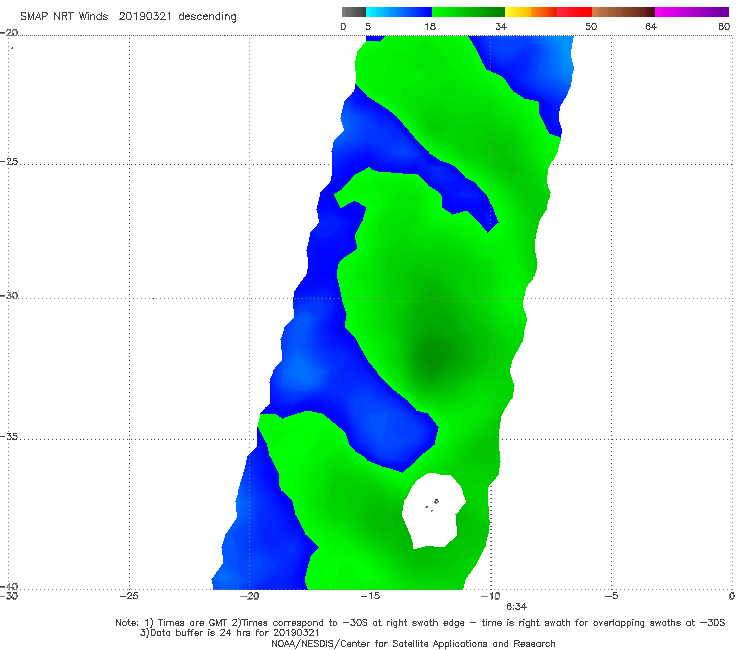
Task: Click the longitude '-5' label on bottom axis
Action: [x=611, y=596]
